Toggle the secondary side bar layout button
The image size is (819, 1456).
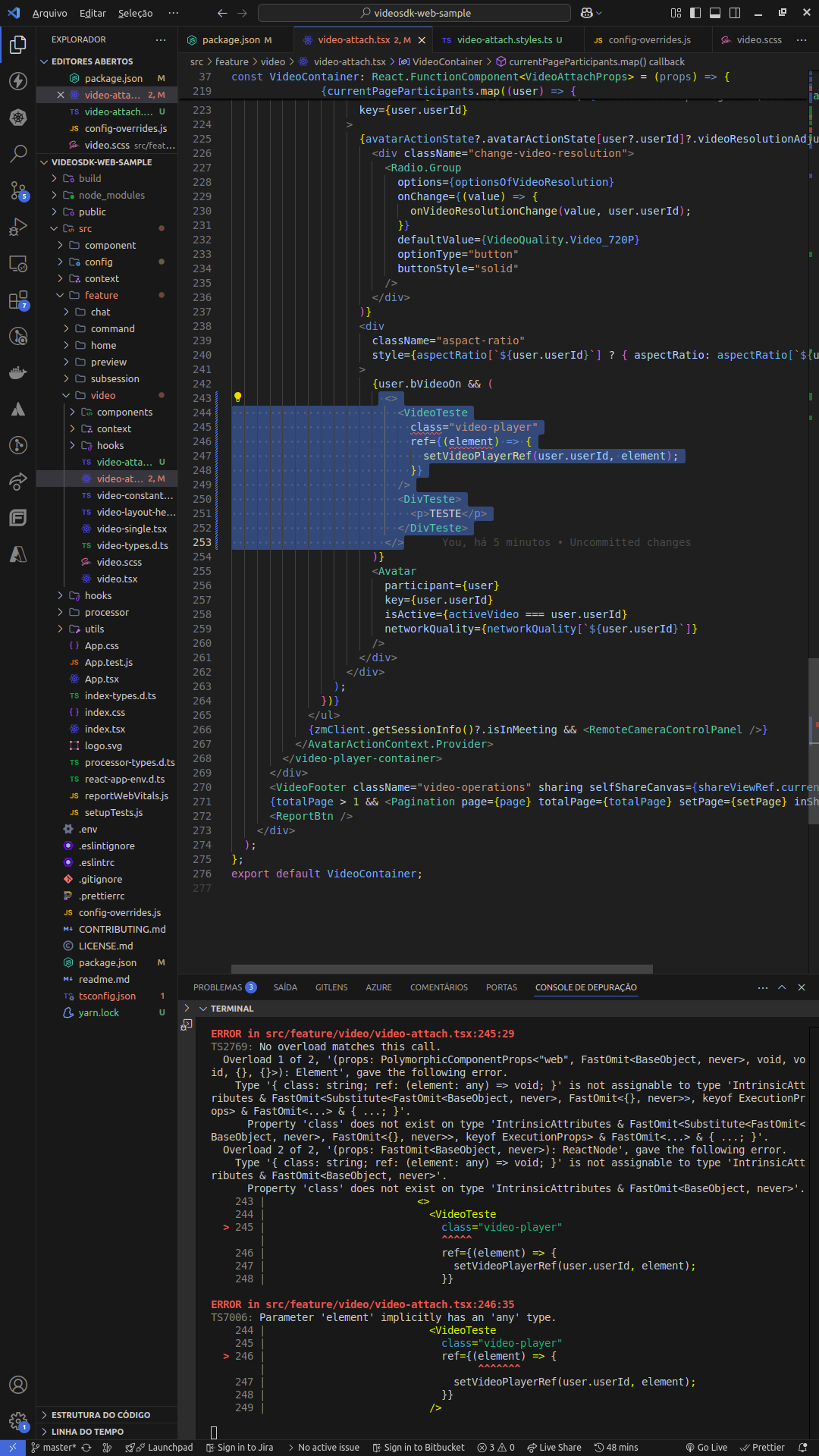point(735,13)
